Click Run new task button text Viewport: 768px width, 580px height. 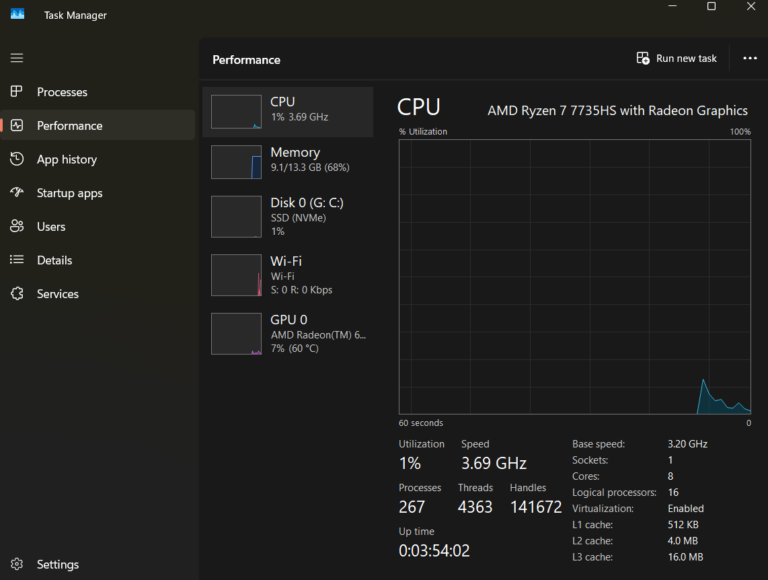coord(686,58)
